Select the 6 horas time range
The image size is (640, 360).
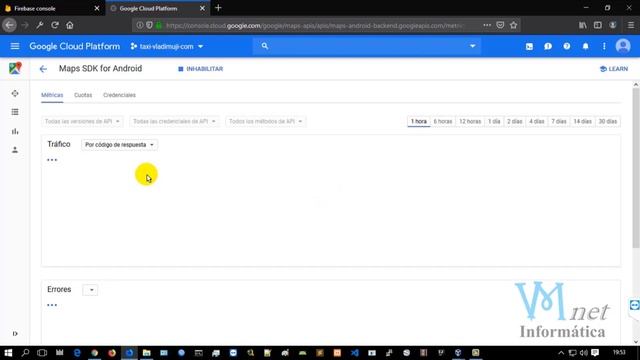tap(443, 122)
